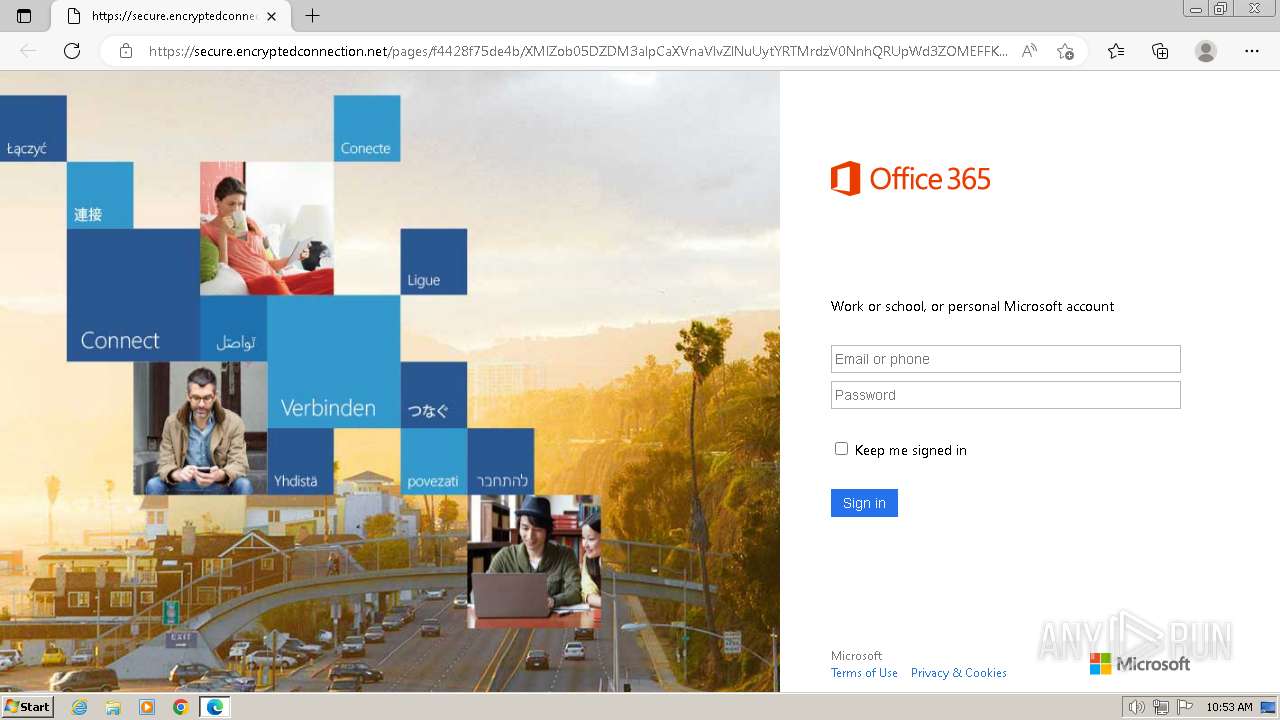Viewport: 1280px width, 720px height.
Task: Click the address bar URL
Action: [x=578, y=51]
